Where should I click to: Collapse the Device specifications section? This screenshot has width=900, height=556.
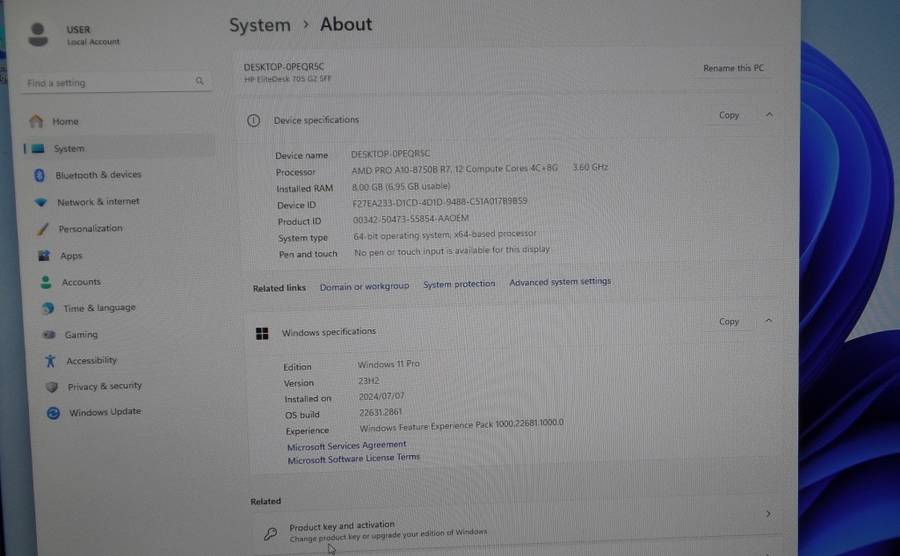[769, 115]
